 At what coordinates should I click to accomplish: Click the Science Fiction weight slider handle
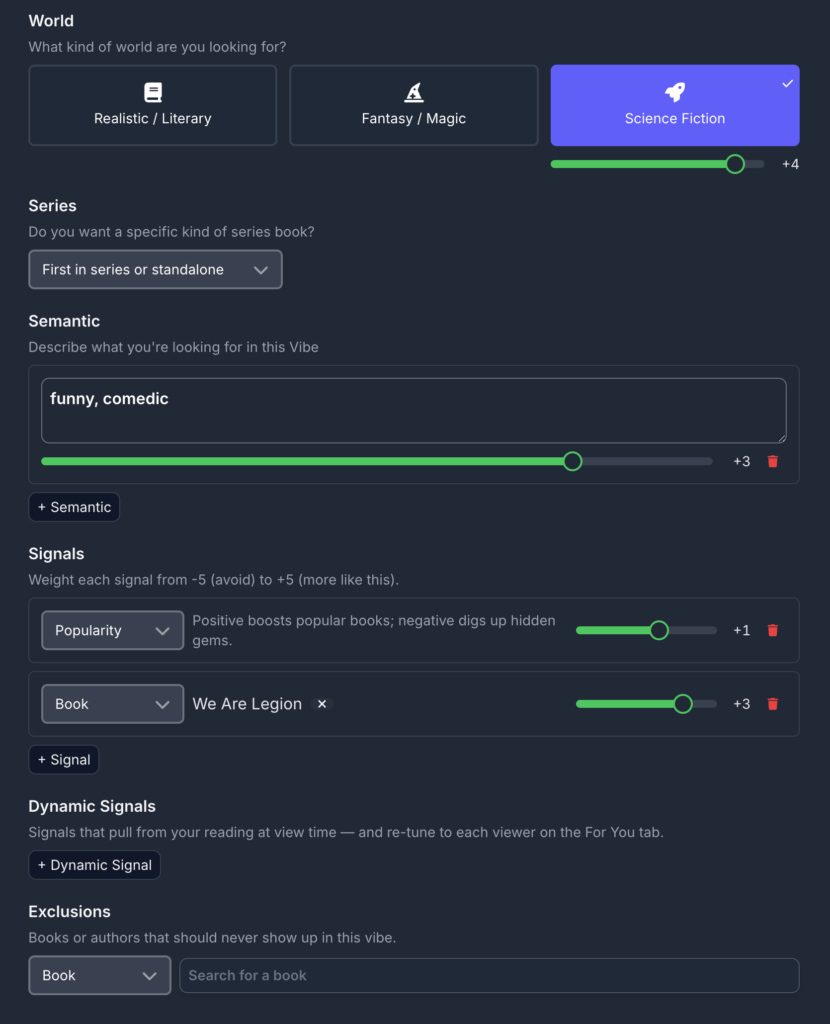735,164
